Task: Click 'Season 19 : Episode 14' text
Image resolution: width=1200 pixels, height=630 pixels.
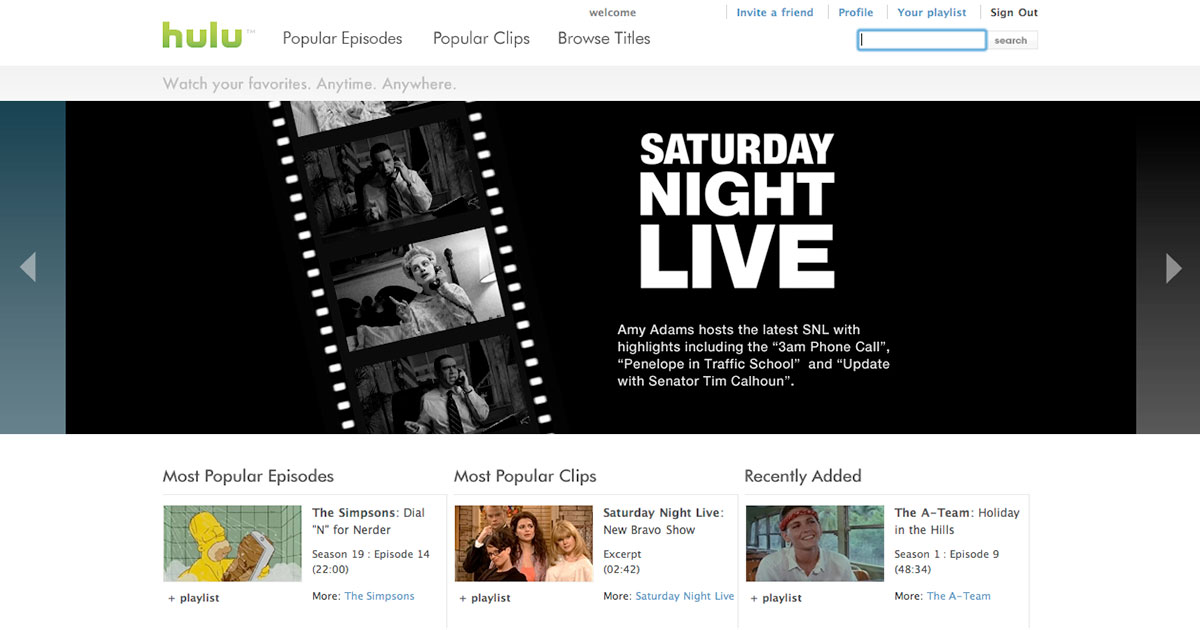Action: click(x=371, y=554)
